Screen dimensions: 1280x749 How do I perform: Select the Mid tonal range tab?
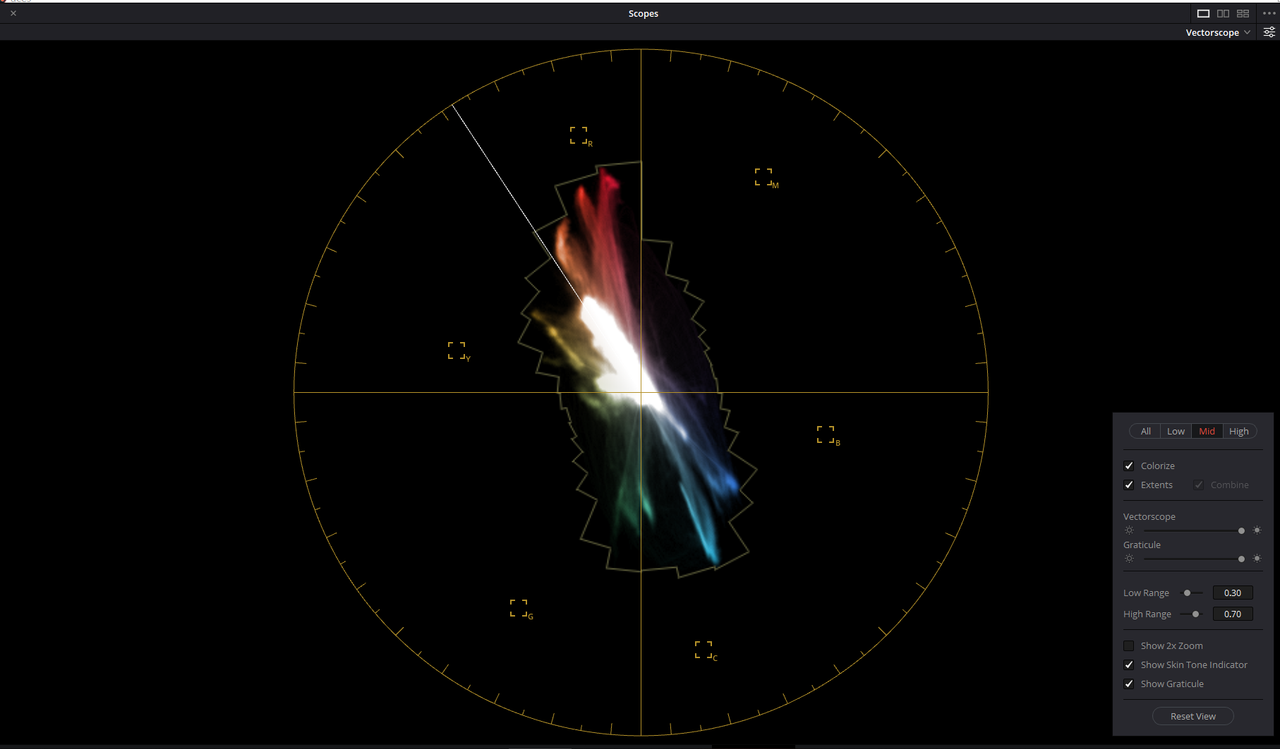click(x=1207, y=431)
